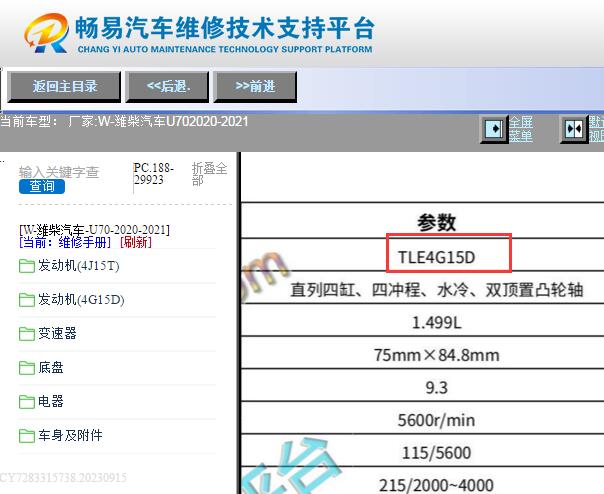Image resolution: width=604 pixels, height=494 pixels.
Task: Select the 9.3 compression ratio cell
Action: point(436,388)
